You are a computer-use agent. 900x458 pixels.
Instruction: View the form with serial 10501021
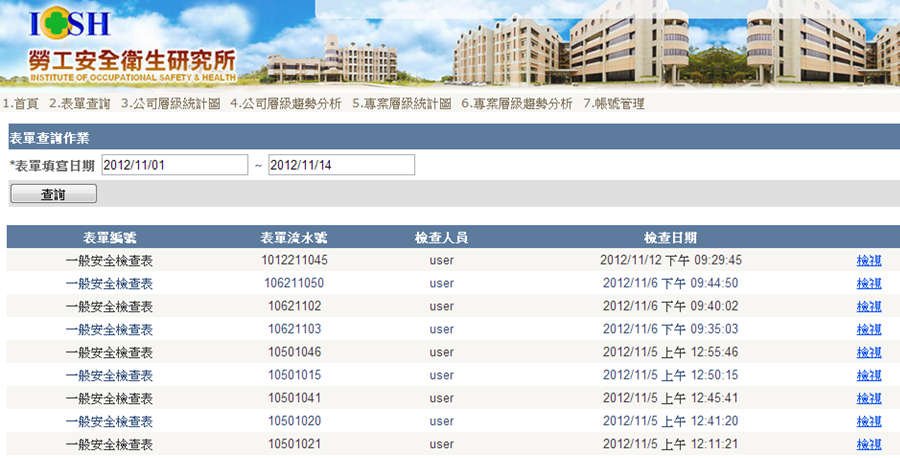click(x=868, y=444)
